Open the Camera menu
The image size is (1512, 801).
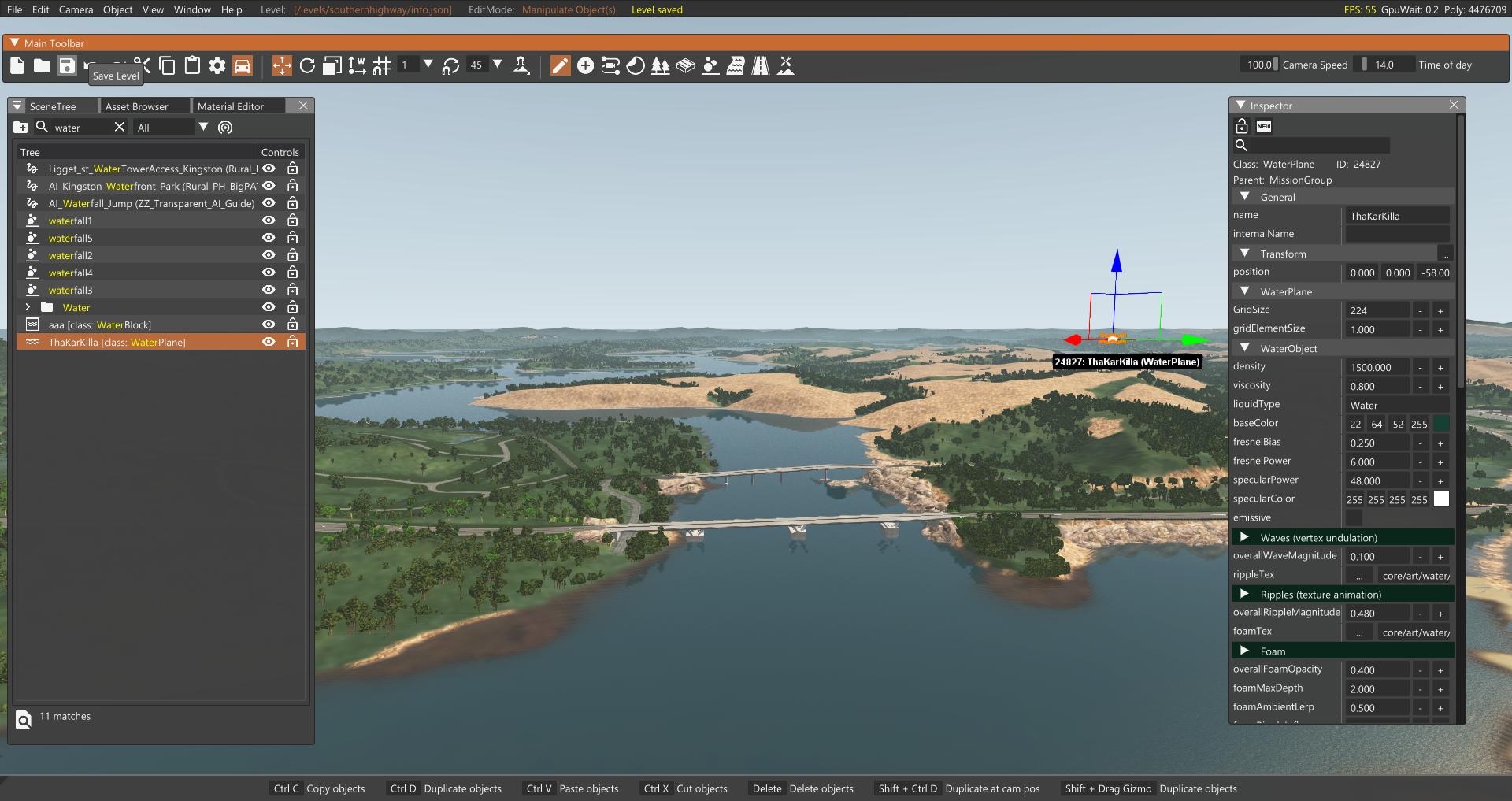pos(76,9)
